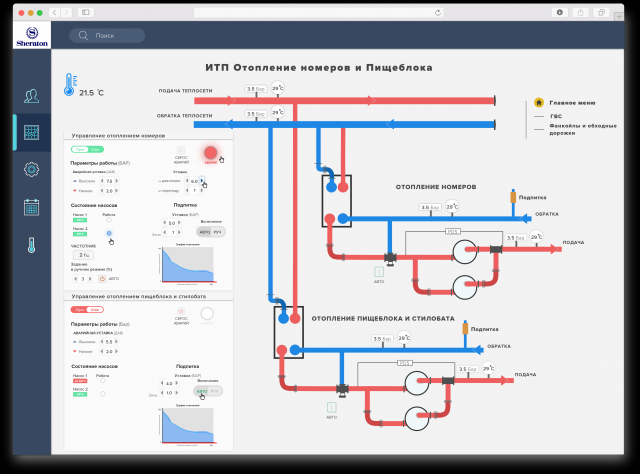
Task: Decrease pressure setpoint 6.0 with left arrow
Action: point(187,180)
